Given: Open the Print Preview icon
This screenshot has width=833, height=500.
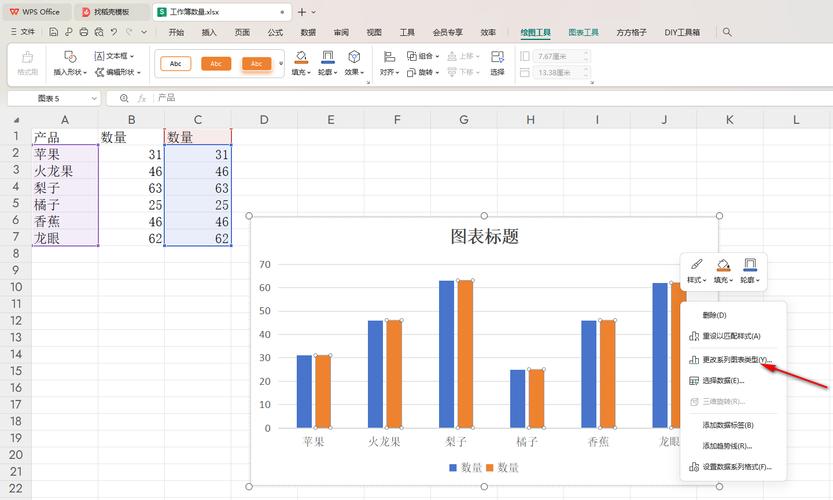Looking at the screenshot, I should [99, 32].
